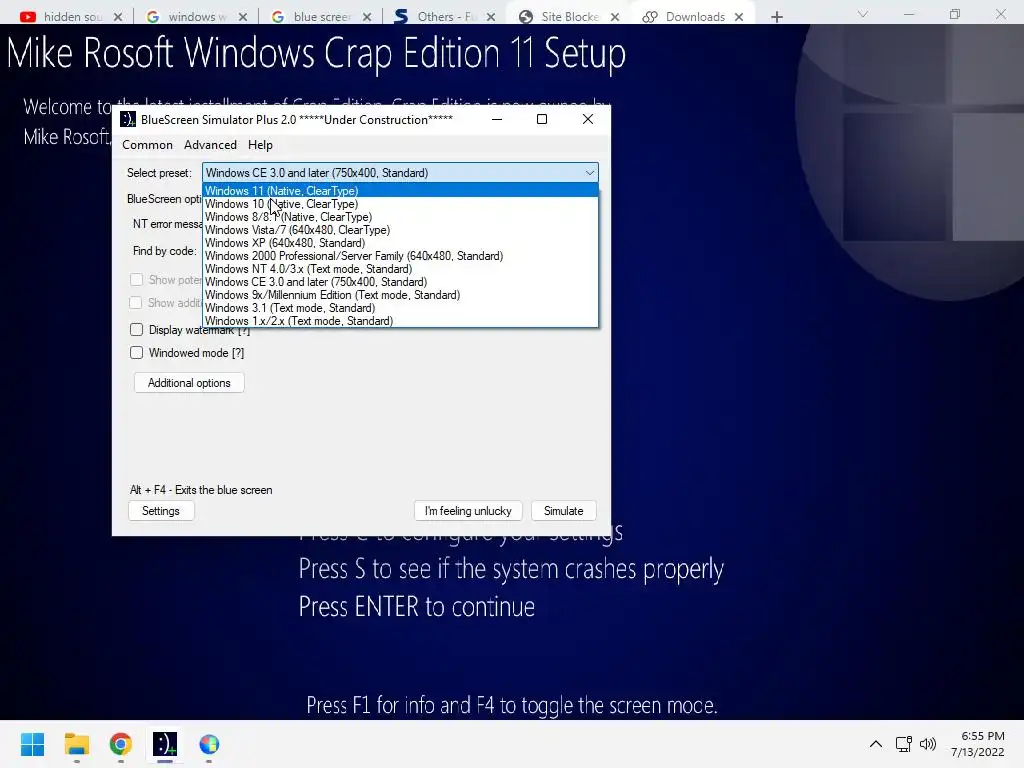The width and height of the screenshot is (1024, 768).
Task: Click the Simulate button
Action: [x=564, y=511]
